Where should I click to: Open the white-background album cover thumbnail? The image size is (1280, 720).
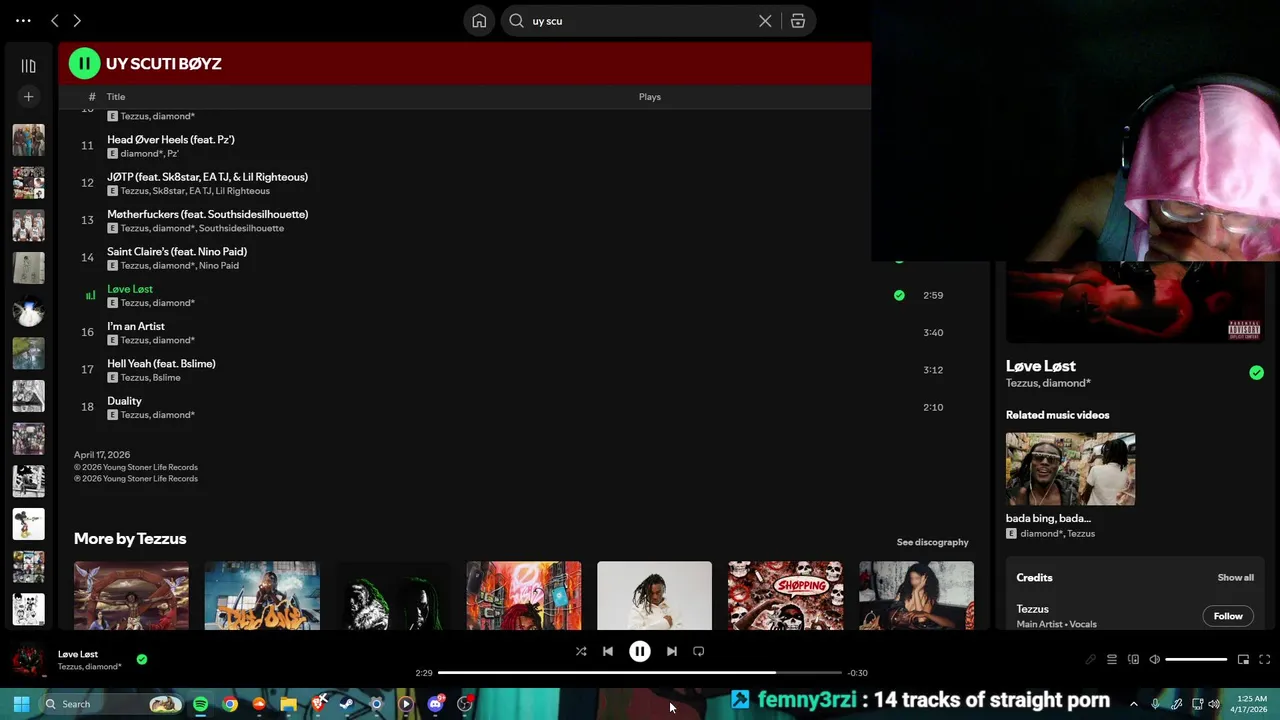(x=654, y=596)
